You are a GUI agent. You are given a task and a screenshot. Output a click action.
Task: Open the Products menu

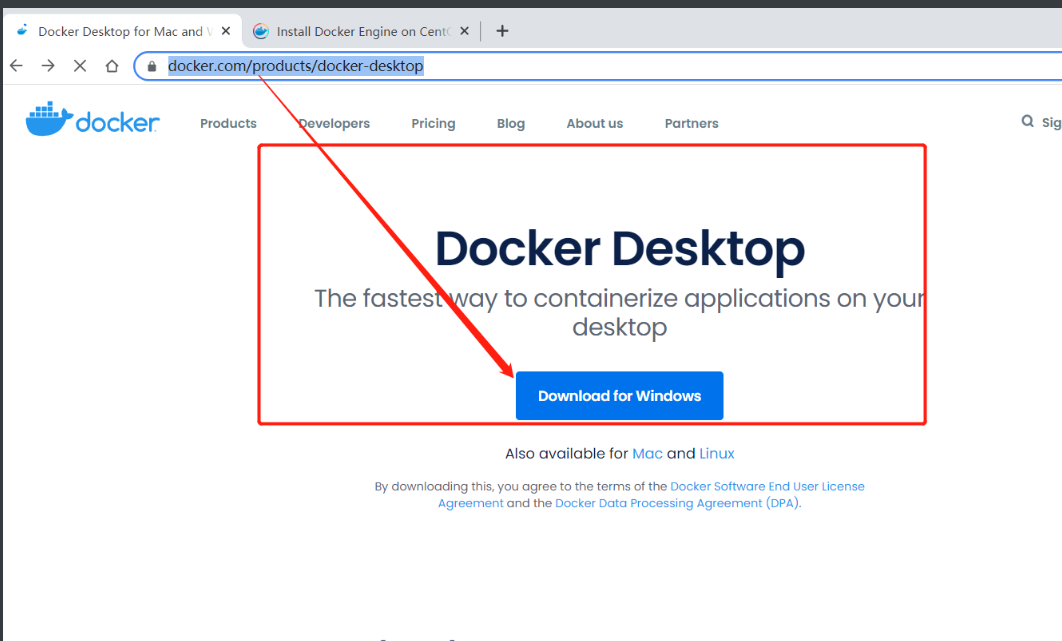228,123
